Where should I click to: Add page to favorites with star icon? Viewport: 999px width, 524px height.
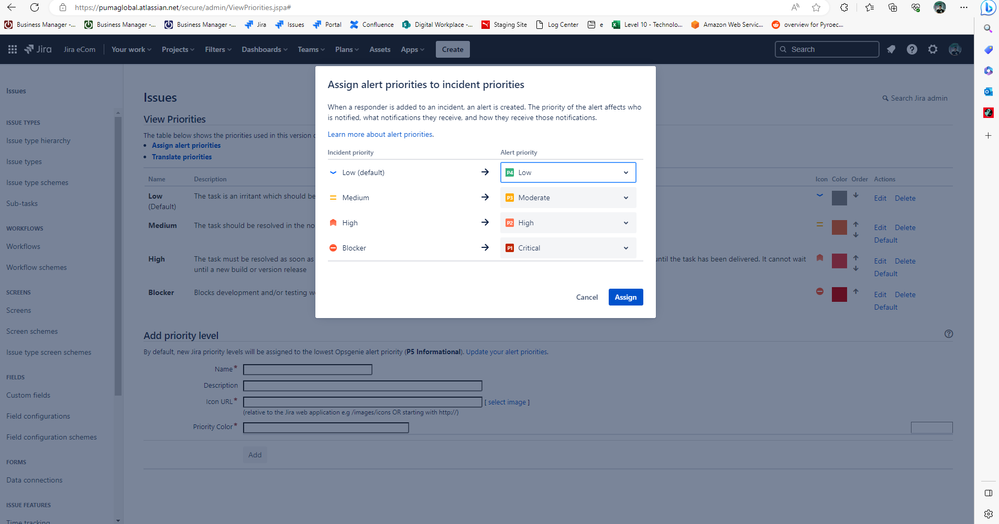click(x=816, y=8)
